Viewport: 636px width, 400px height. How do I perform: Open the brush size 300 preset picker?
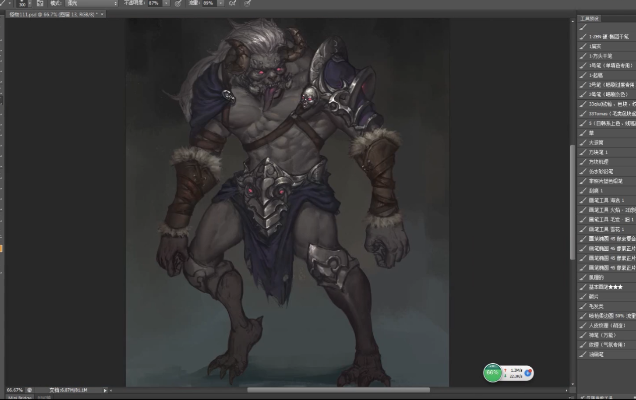(24, 3)
